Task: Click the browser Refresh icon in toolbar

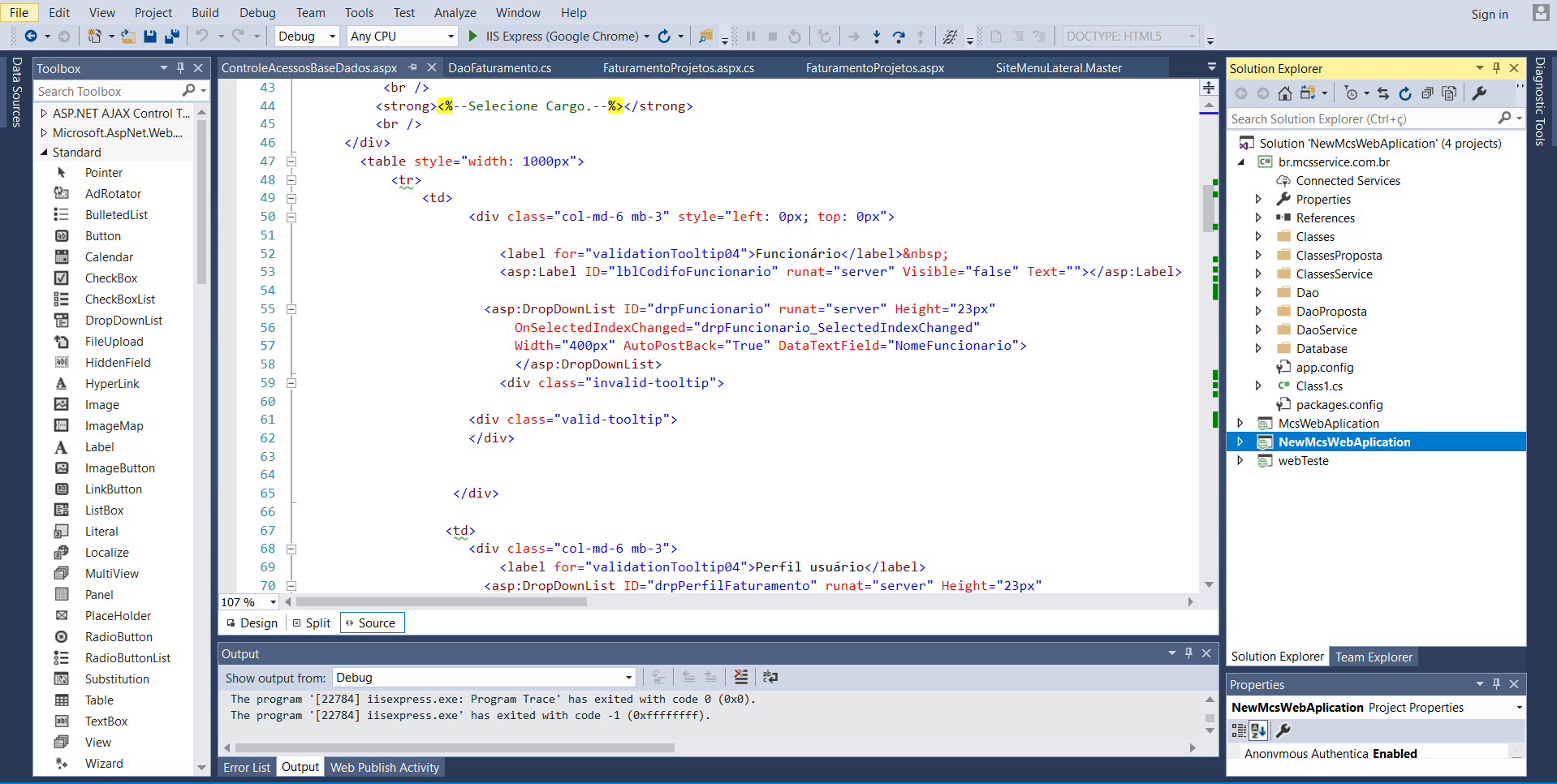Action: [664, 36]
